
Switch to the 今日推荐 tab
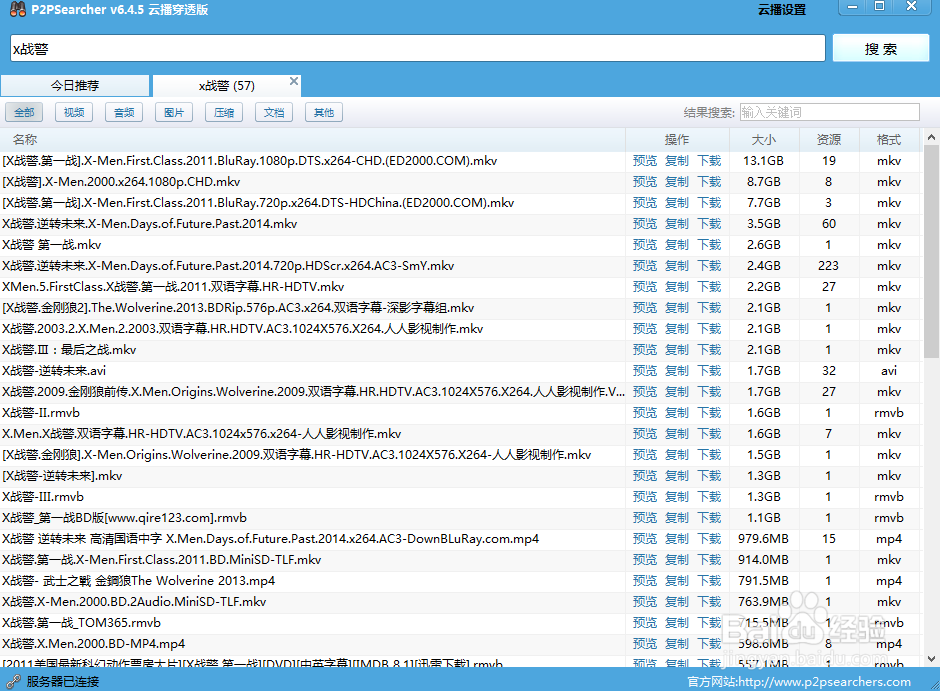coord(75,86)
